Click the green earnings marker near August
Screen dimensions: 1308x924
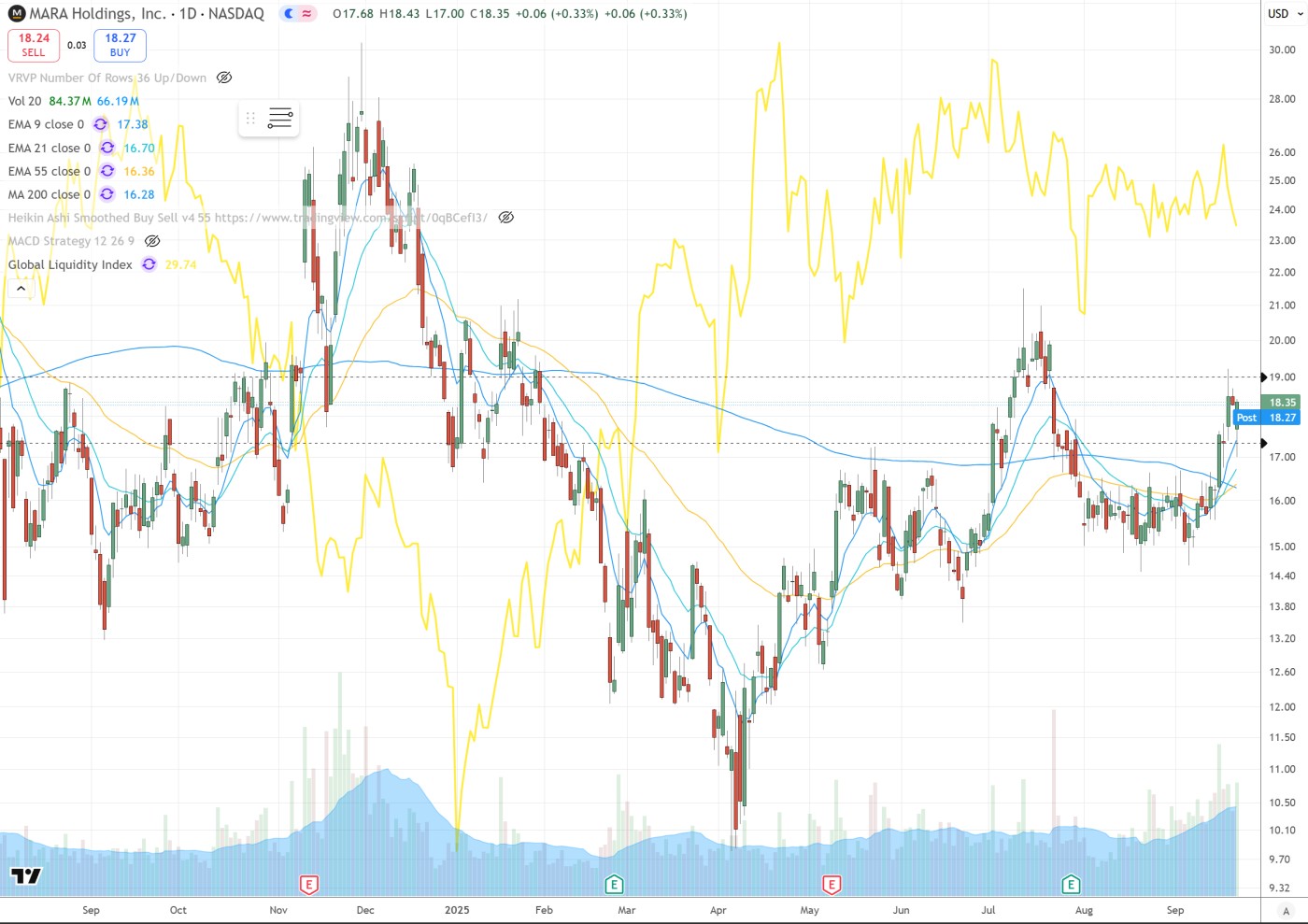pos(1071,884)
